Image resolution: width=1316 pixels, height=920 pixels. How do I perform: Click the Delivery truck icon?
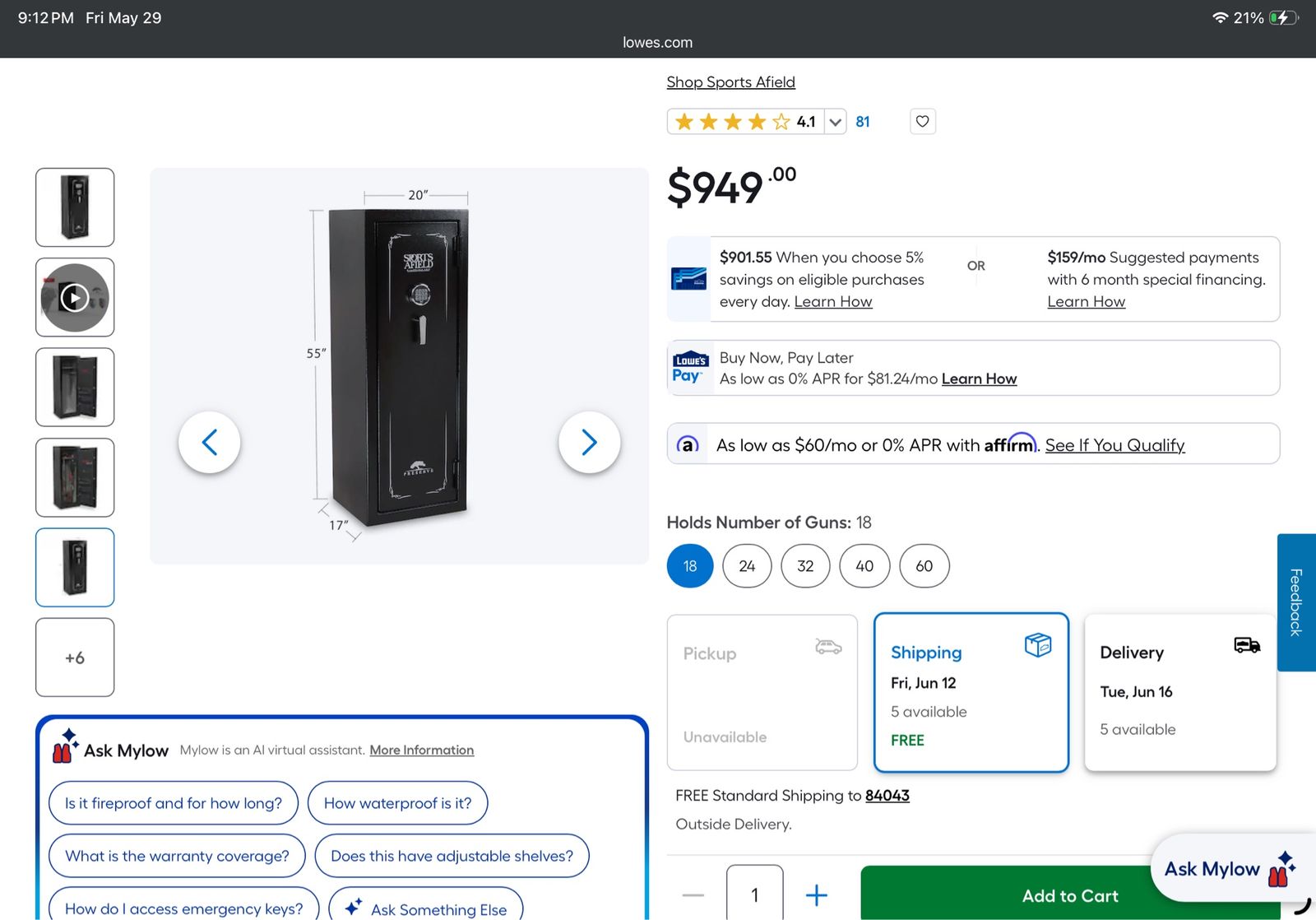1247,645
